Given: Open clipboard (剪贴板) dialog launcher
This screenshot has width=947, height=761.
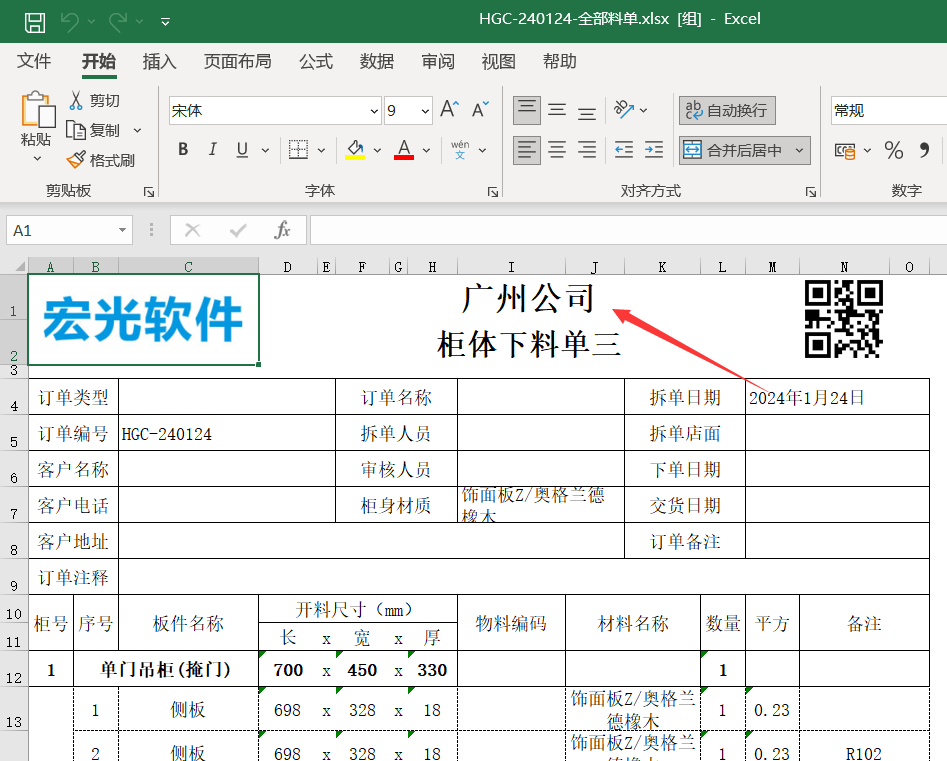Looking at the screenshot, I should 149,191.
